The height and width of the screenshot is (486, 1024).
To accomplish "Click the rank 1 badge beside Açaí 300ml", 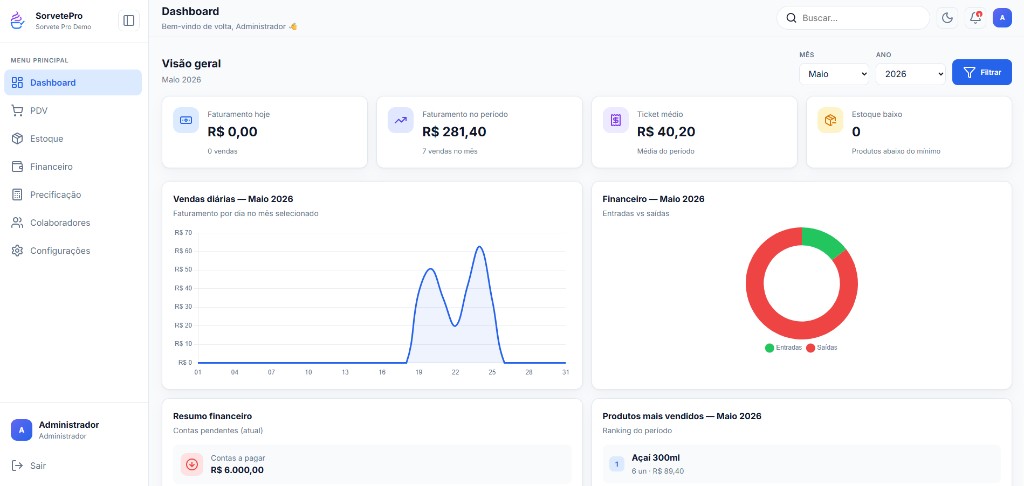I will click(x=616, y=464).
